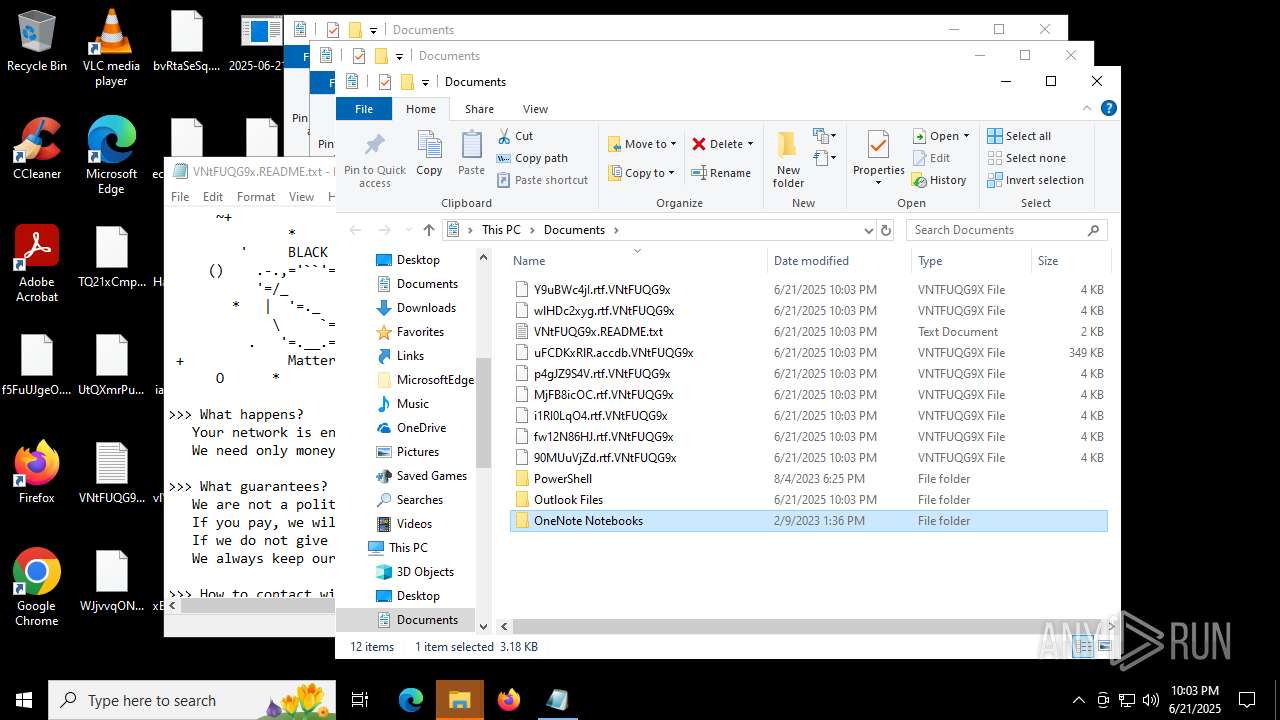Select the Home ribbon tab
Screen dimensions: 1280x720
tap(421, 109)
